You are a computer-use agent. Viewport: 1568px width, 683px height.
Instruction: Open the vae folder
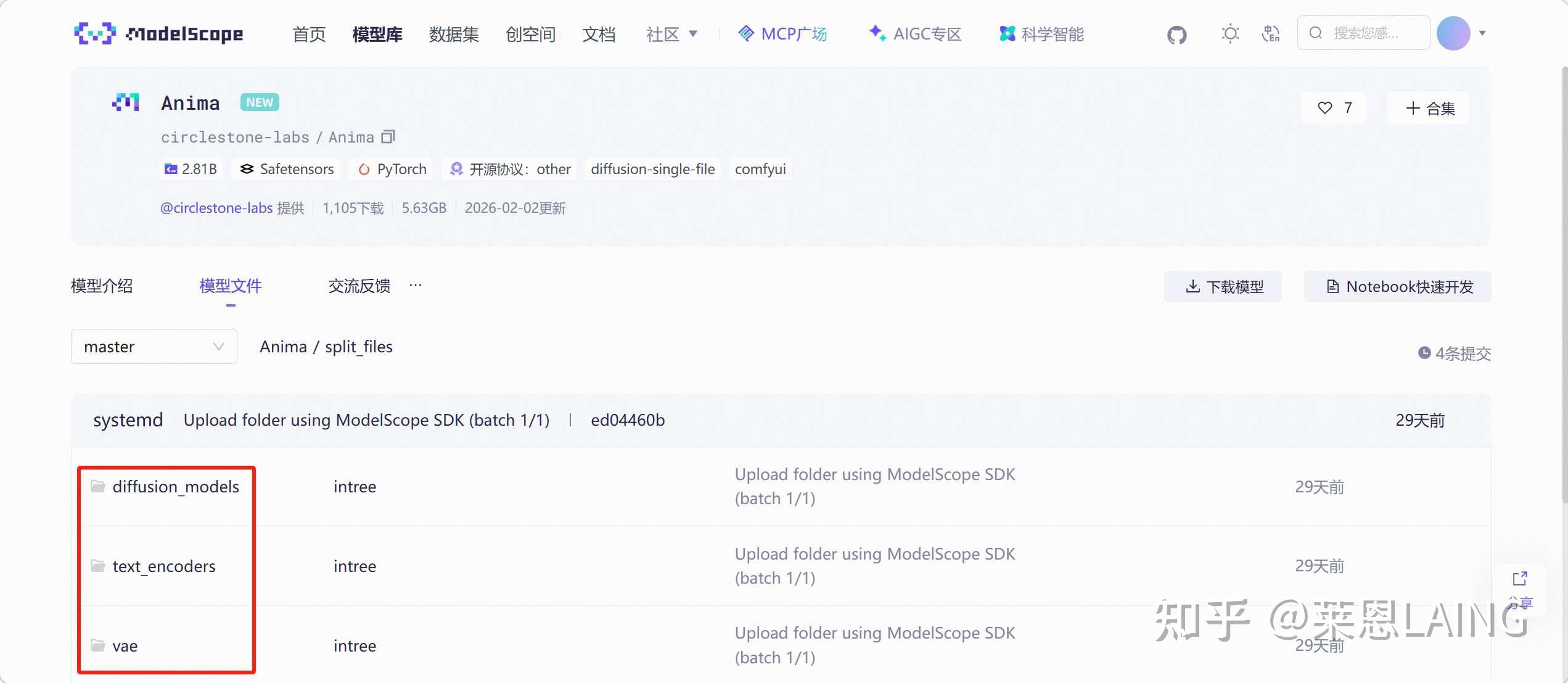point(125,646)
